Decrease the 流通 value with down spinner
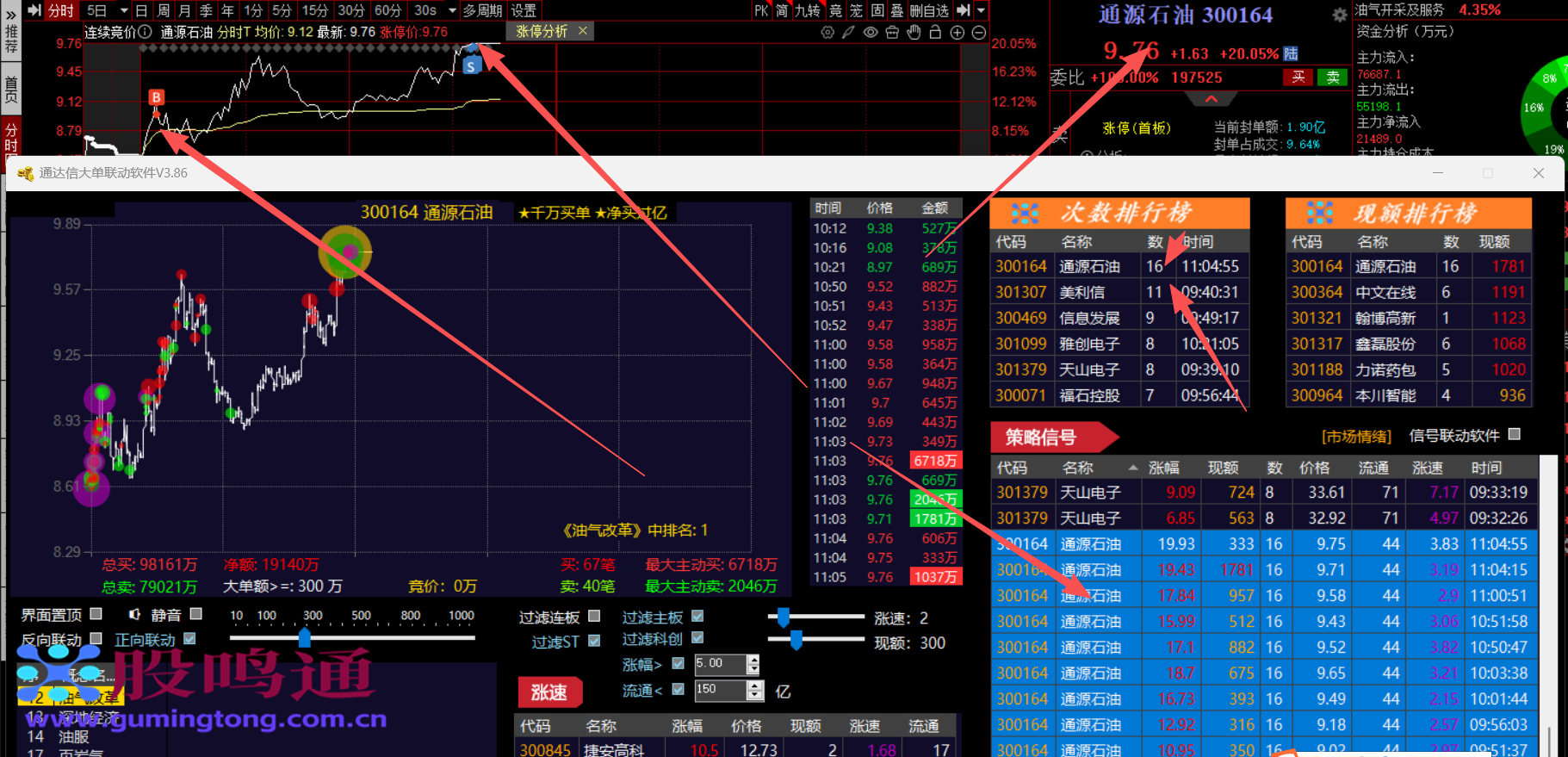The height and width of the screenshot is (757, 1568). [x=755, y=696]
